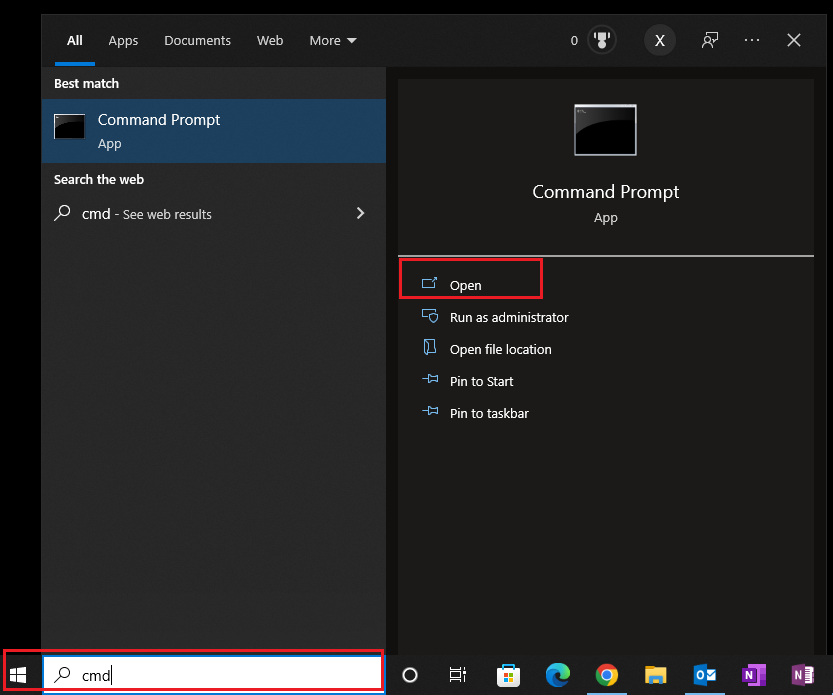Click the Microsoft Rewards medal icon
Image resolution: width=833 pixels, height=695 pixels.
tap(602, 41)
